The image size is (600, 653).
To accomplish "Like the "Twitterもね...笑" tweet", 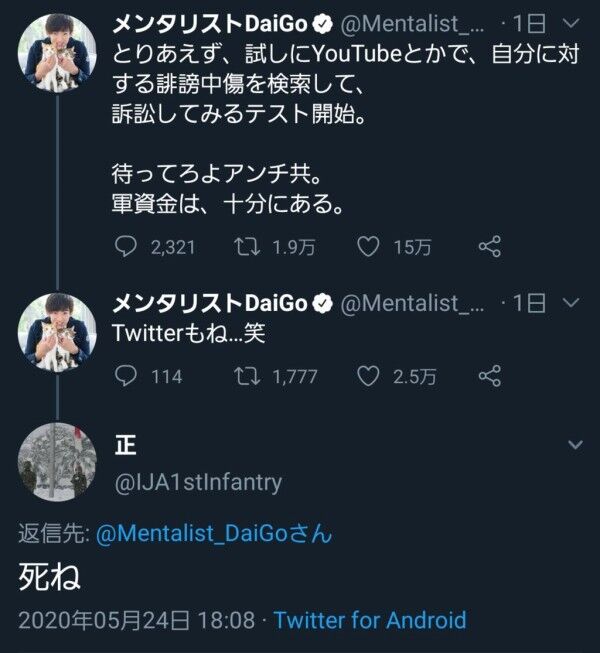I will coord(371,375).
